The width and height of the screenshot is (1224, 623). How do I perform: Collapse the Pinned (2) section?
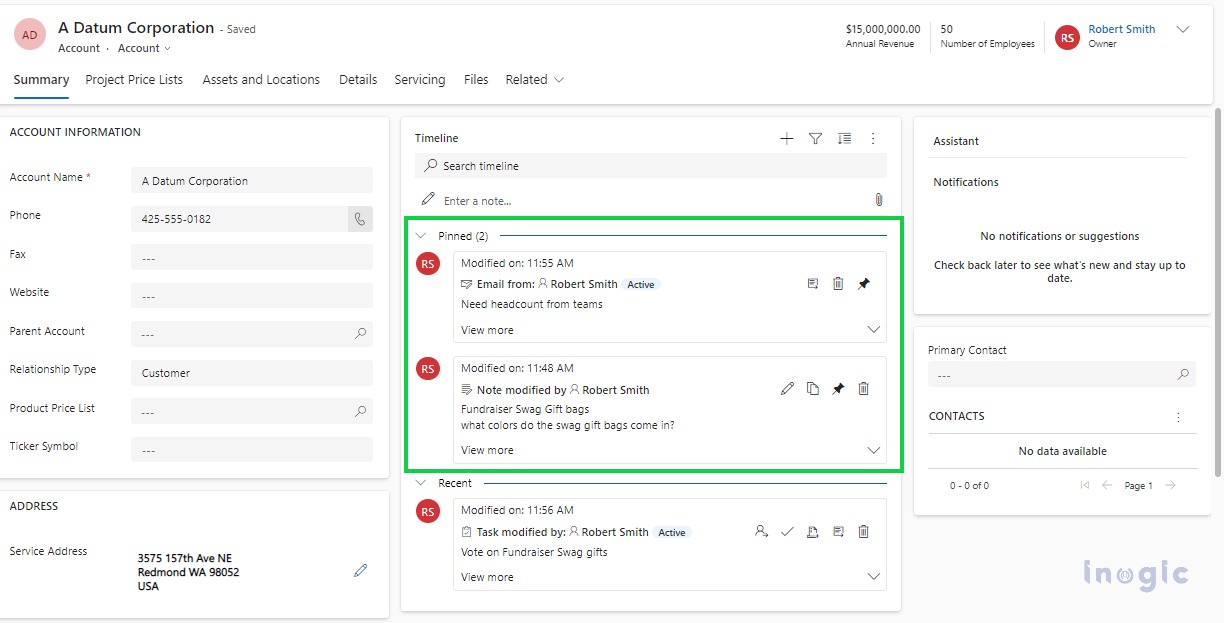(x=420, y=236)
